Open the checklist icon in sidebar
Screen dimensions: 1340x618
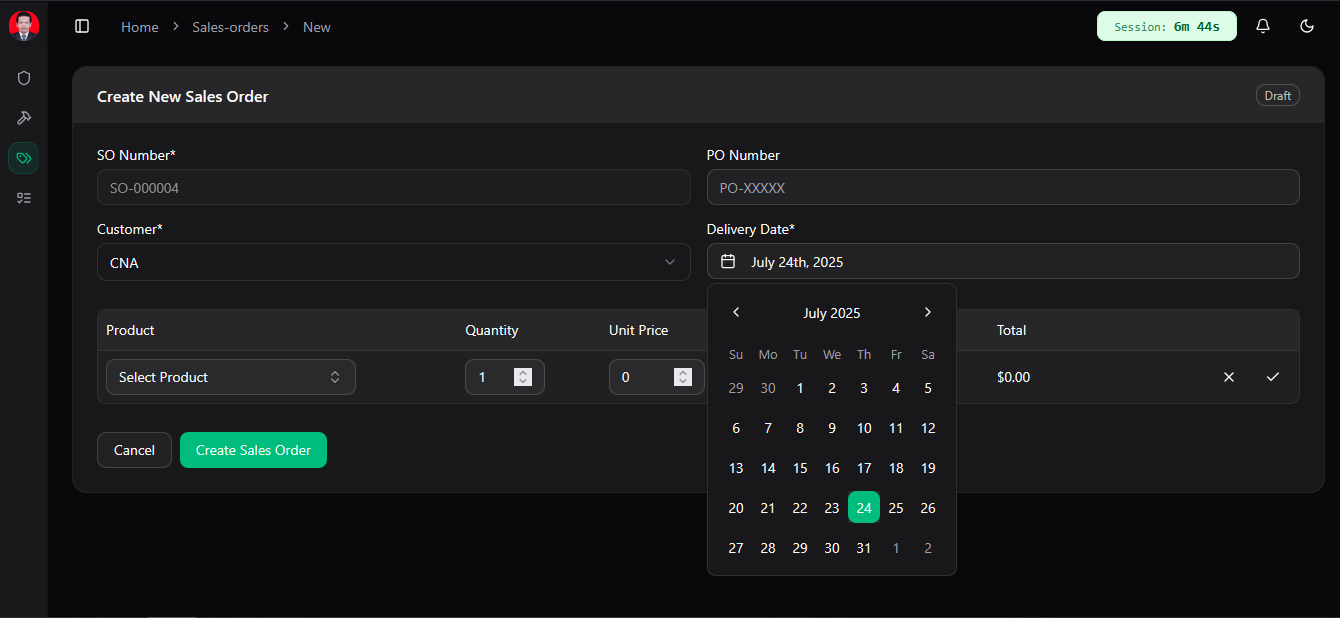coord(24,198)
